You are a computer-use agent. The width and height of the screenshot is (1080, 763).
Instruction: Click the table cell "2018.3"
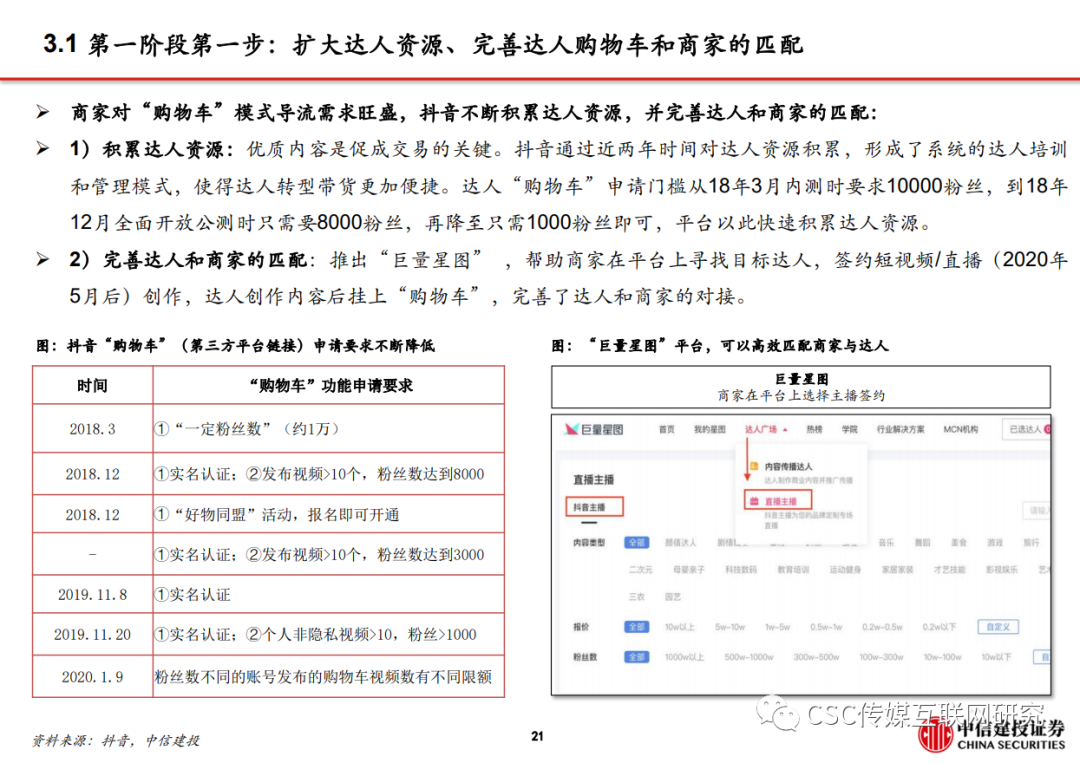[92, 429]
